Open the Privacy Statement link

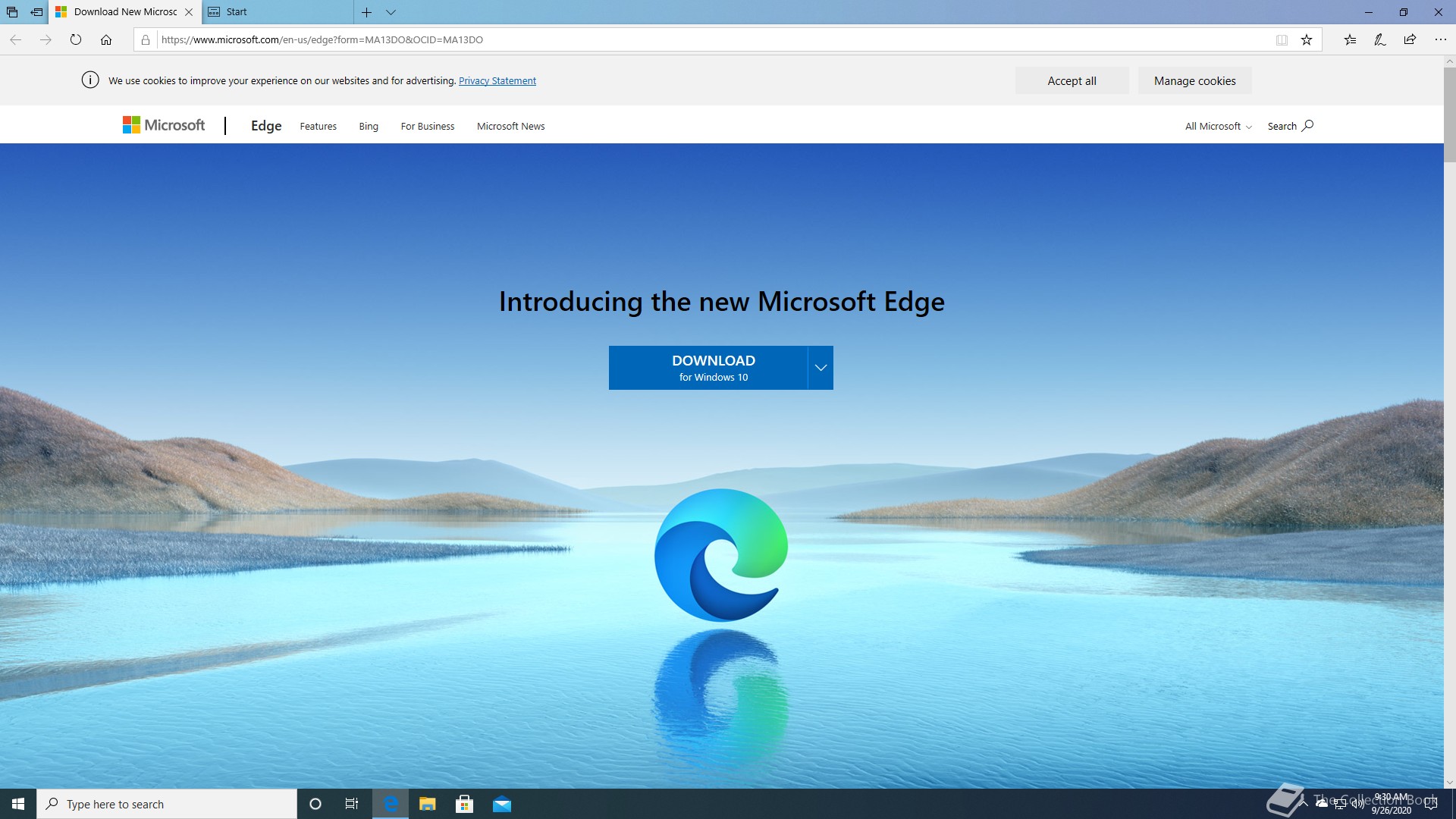point(497,80)
